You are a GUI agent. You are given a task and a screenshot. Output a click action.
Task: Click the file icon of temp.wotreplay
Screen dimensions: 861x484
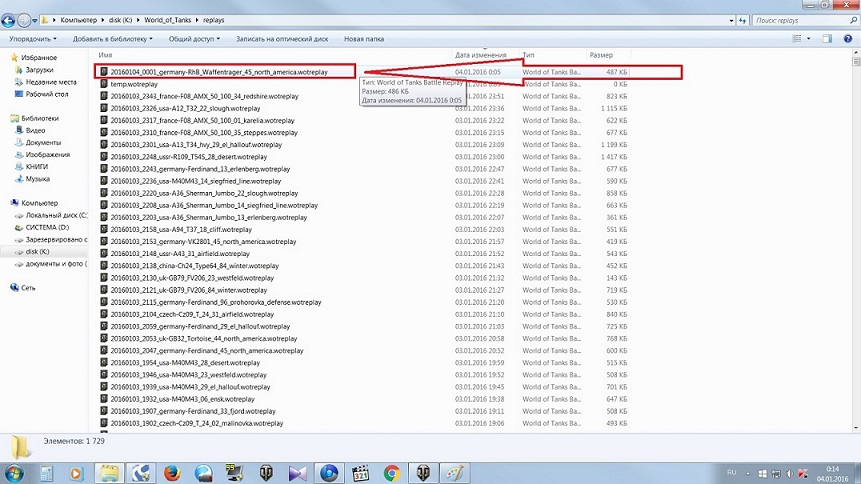(x=104, y=84)
